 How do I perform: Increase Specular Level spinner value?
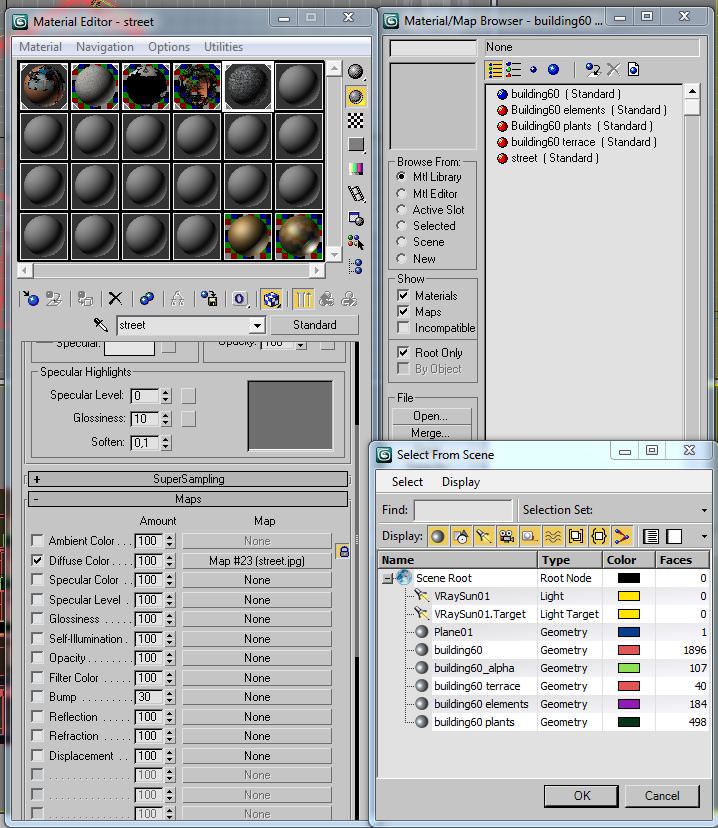tap(166, 392)
